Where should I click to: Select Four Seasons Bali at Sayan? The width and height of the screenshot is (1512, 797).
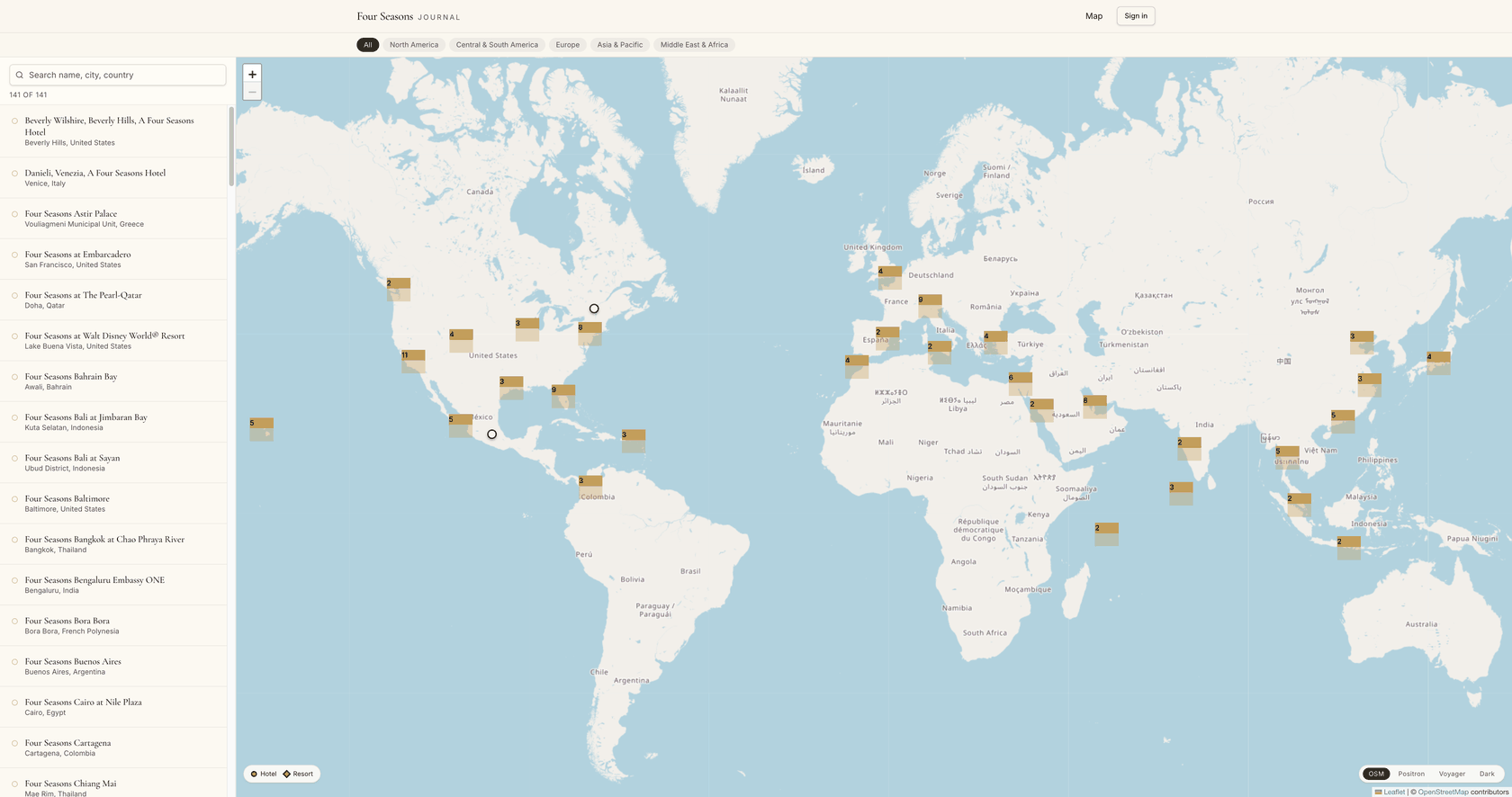(x=113, y=463)
